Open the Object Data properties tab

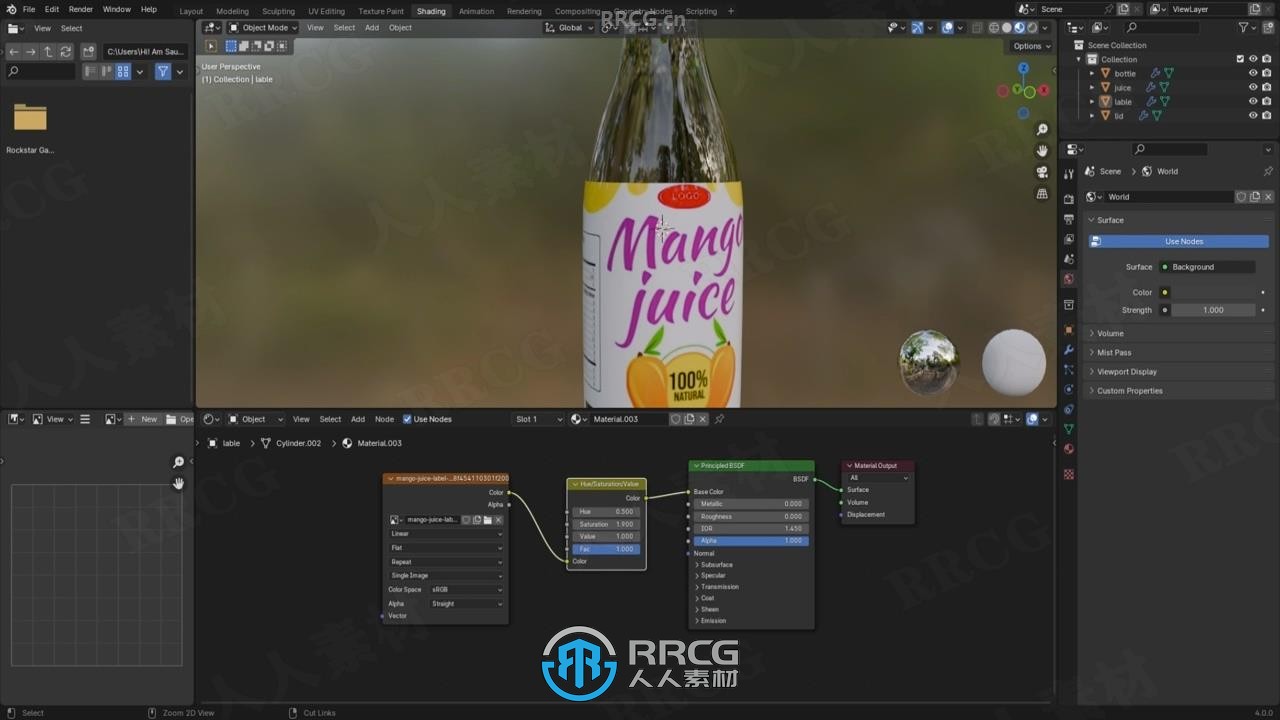click(x=1069, y=429)
